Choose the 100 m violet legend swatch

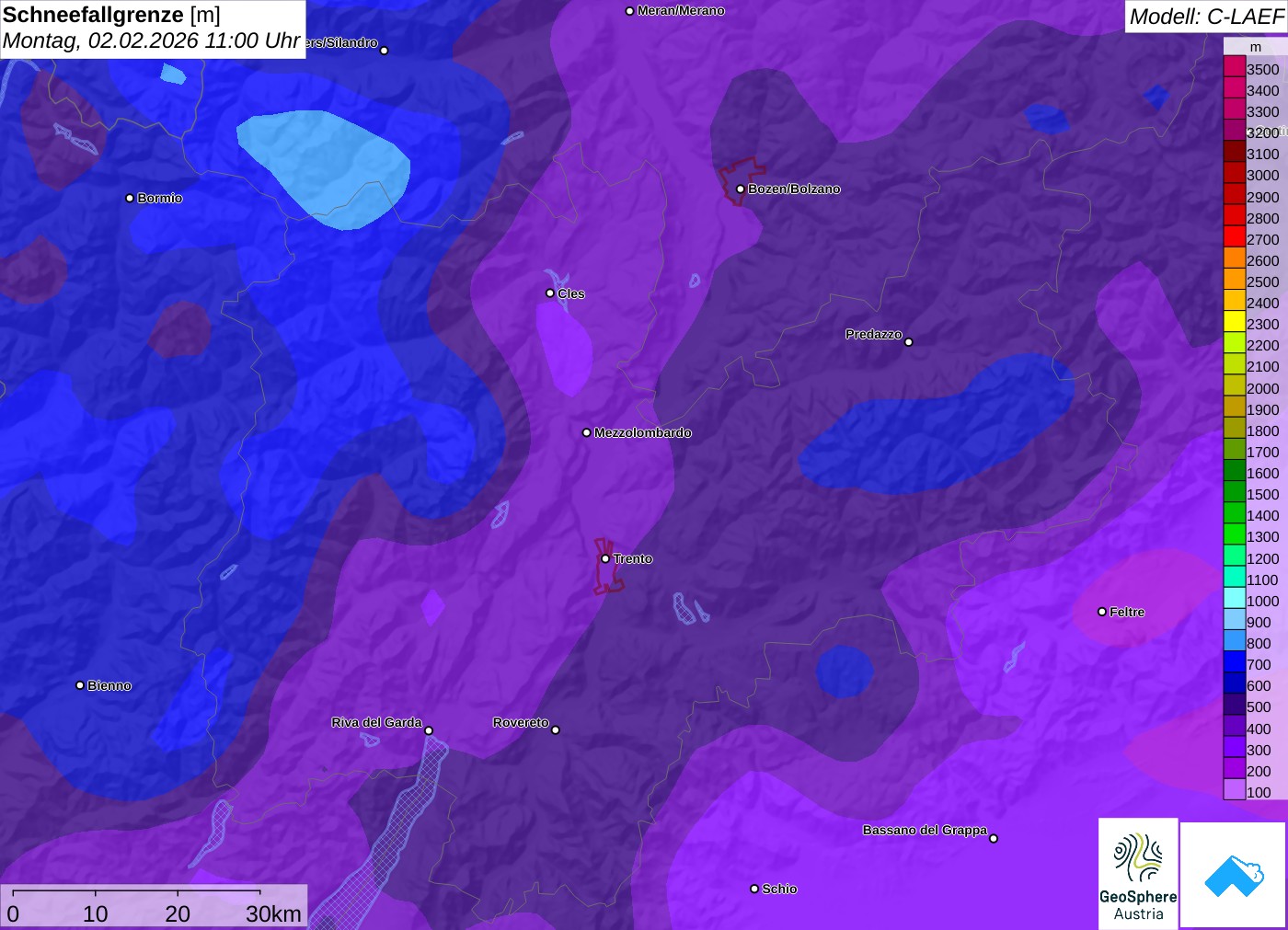pos(1235,788)
